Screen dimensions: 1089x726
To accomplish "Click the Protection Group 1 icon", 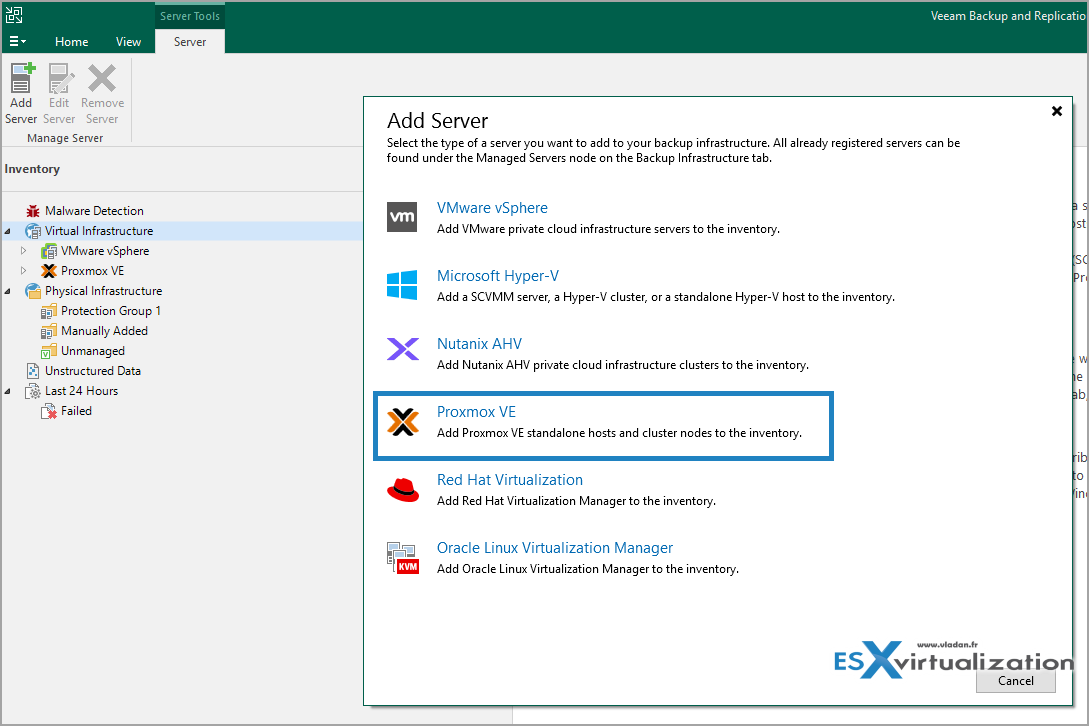I will tap(49, 311).
